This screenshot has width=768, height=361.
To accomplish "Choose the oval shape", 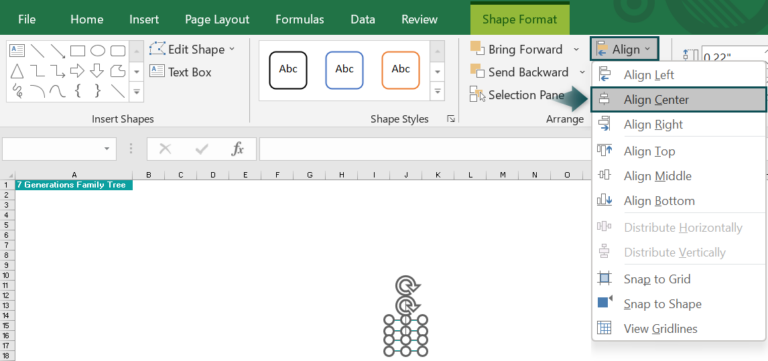I will pyautogui.click(x=97, y=50).
